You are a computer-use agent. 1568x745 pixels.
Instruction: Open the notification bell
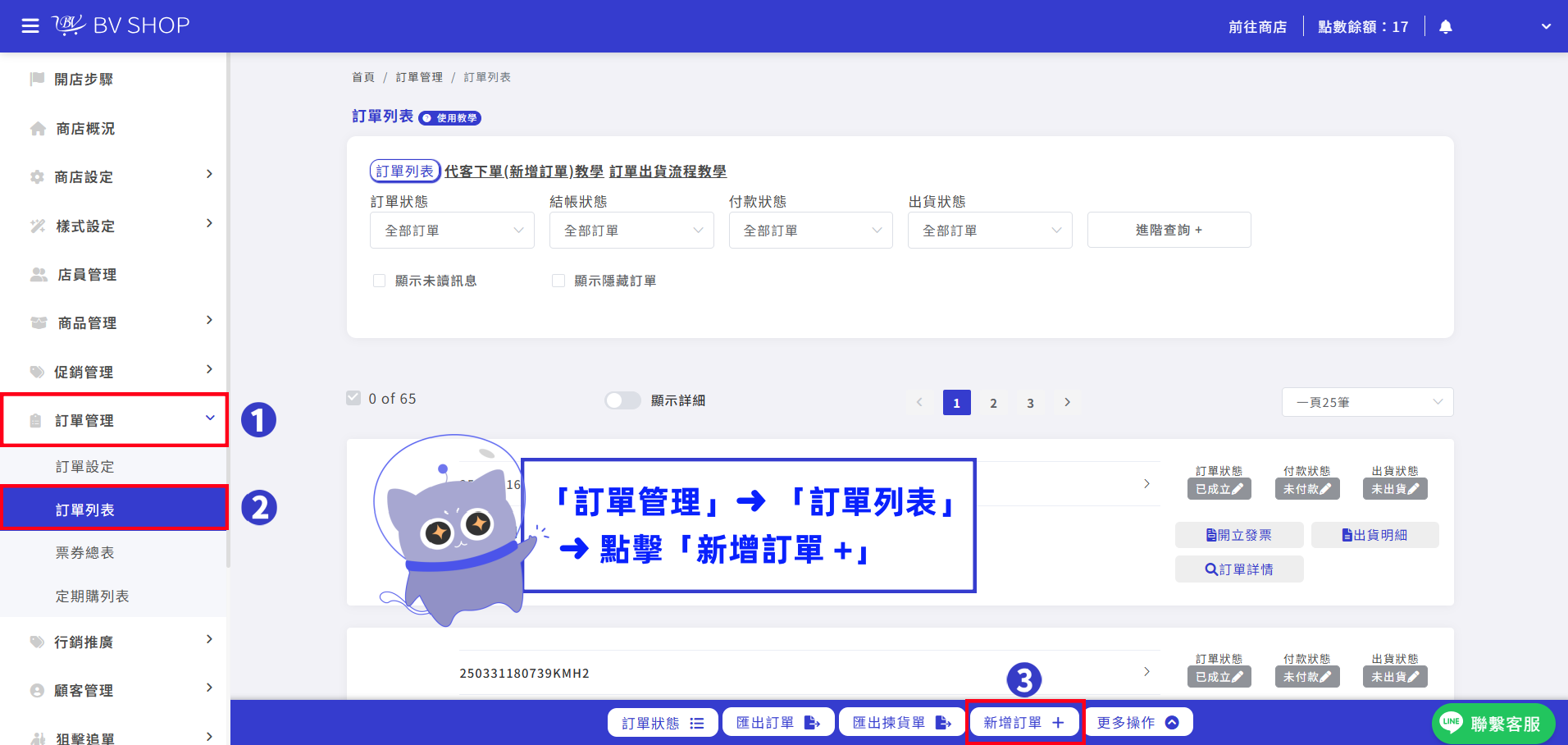[1446, 27]
